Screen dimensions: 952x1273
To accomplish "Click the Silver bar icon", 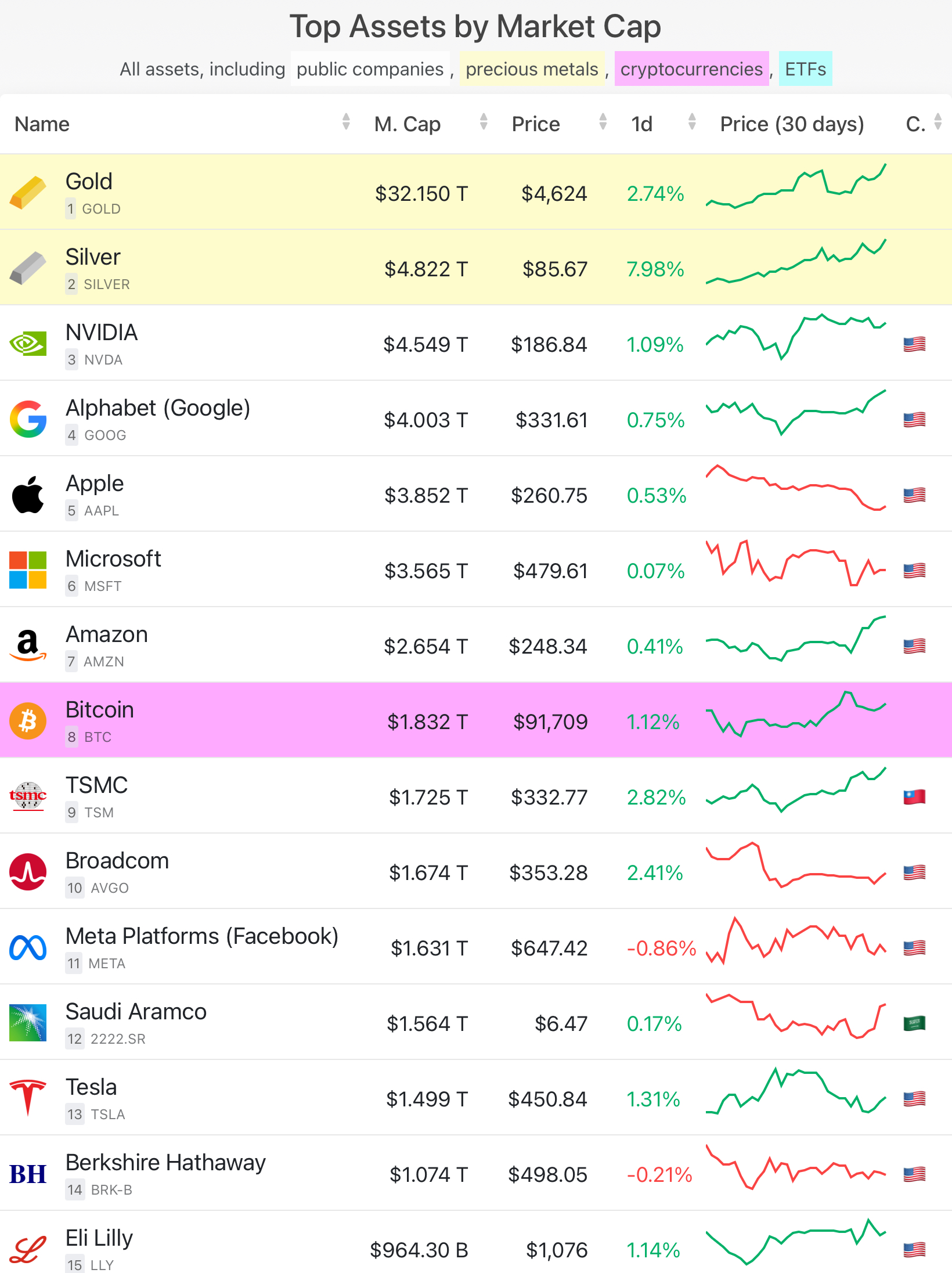I will [x=28, y=268].
